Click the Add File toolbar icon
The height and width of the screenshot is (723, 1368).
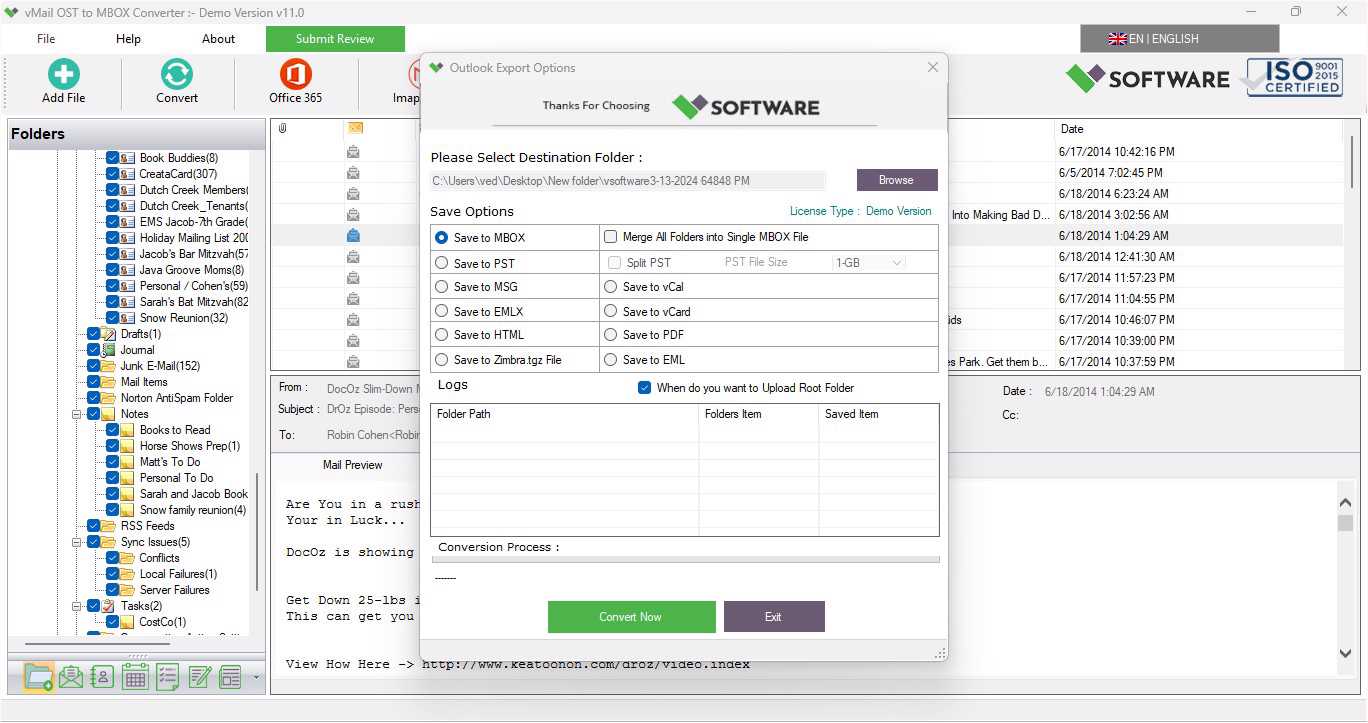(63, 75)
